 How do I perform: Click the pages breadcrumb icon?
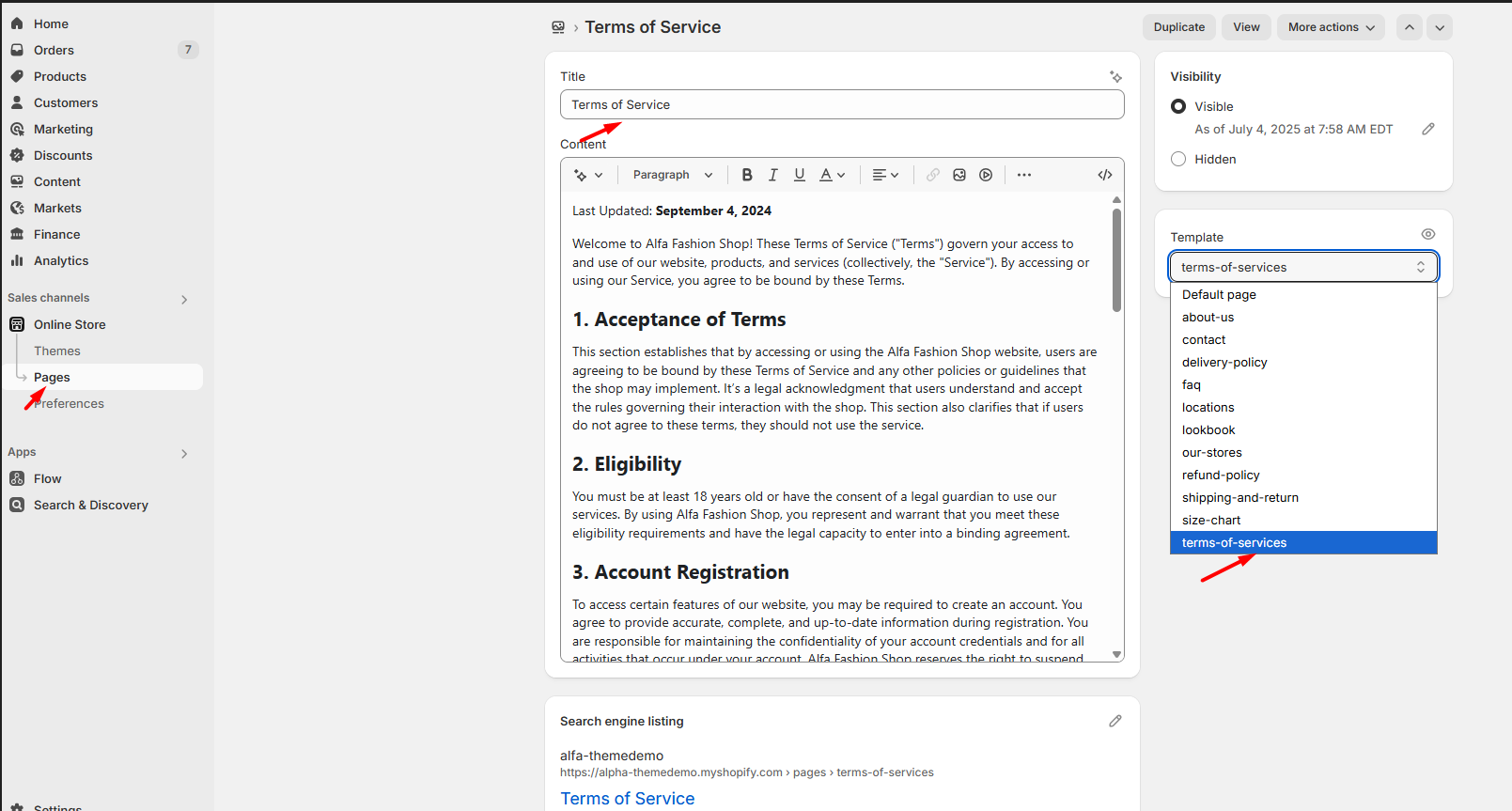coord(558,27)
